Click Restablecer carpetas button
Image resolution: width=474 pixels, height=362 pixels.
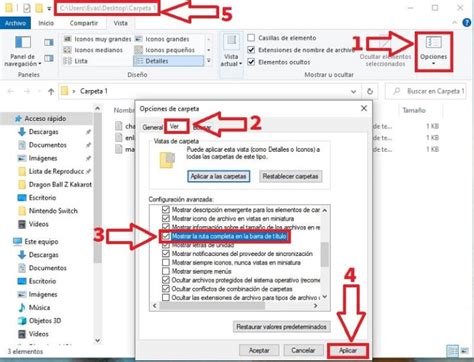click(290, 176)
